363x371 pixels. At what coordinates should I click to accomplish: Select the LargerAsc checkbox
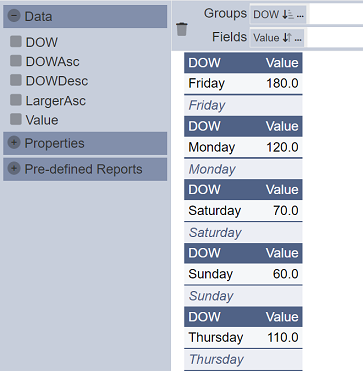pyautogui.click(x=16, y=100)
